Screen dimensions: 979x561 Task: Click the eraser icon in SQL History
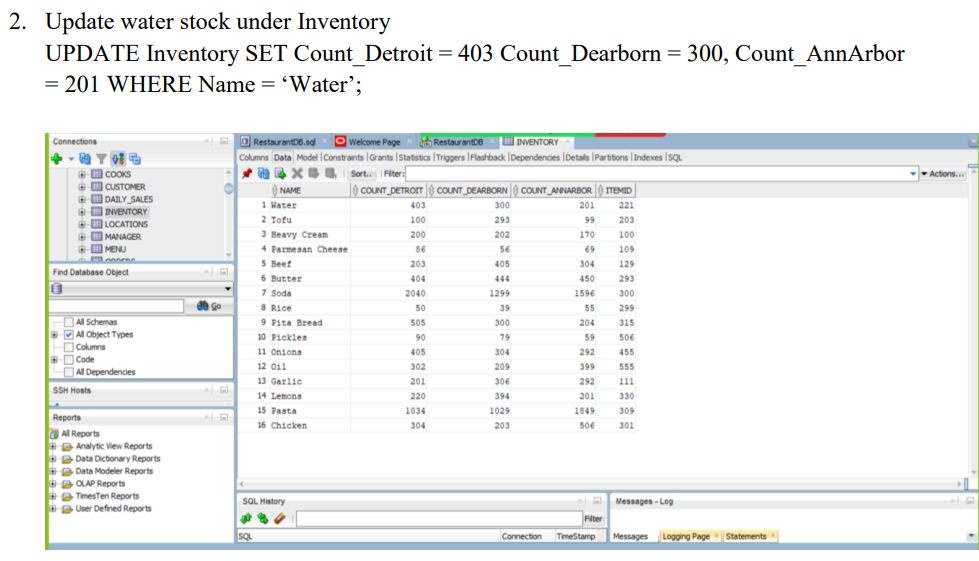click(281, 518)
